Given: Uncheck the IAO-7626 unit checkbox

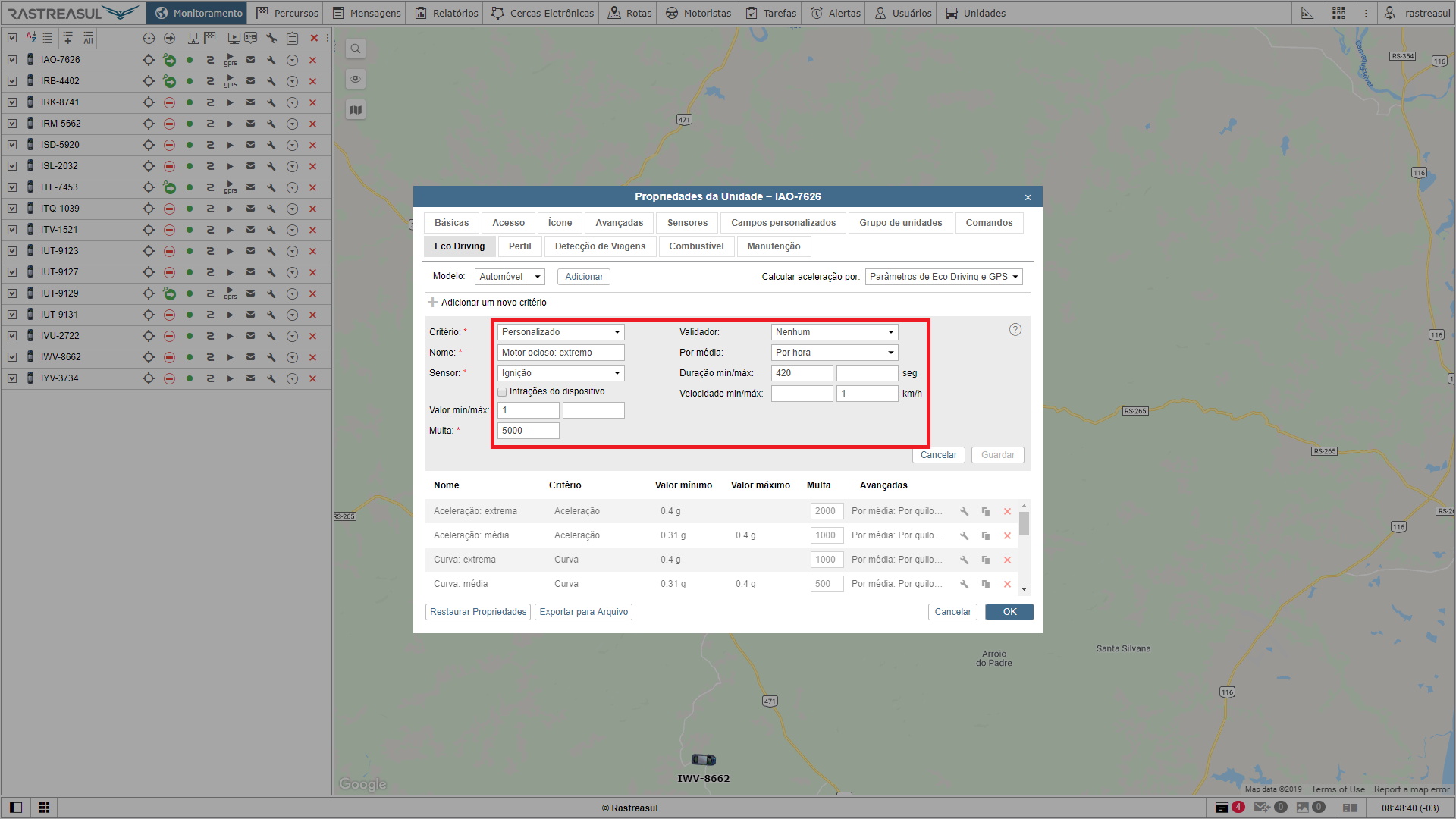Looking at the screenshot, I should (x=12, y=60).
